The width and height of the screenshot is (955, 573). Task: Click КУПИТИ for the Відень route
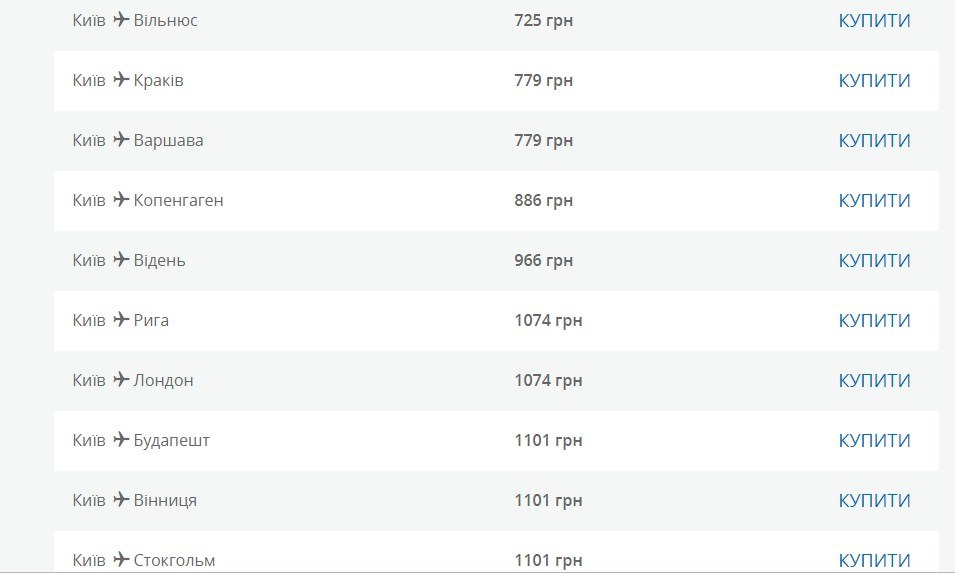tap(874, 260)
